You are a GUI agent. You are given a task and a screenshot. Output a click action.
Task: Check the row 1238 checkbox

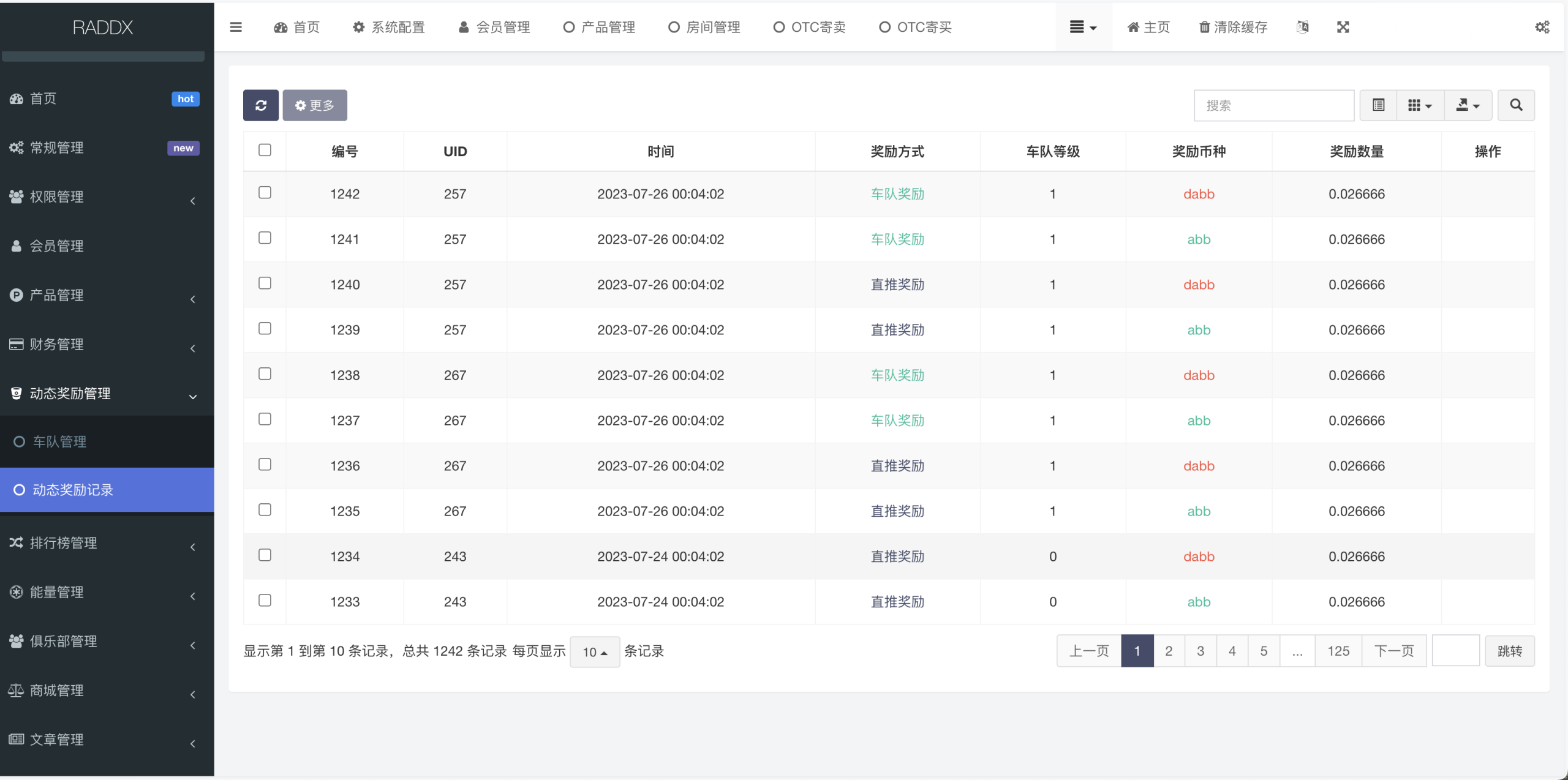(x=265, y=374)
